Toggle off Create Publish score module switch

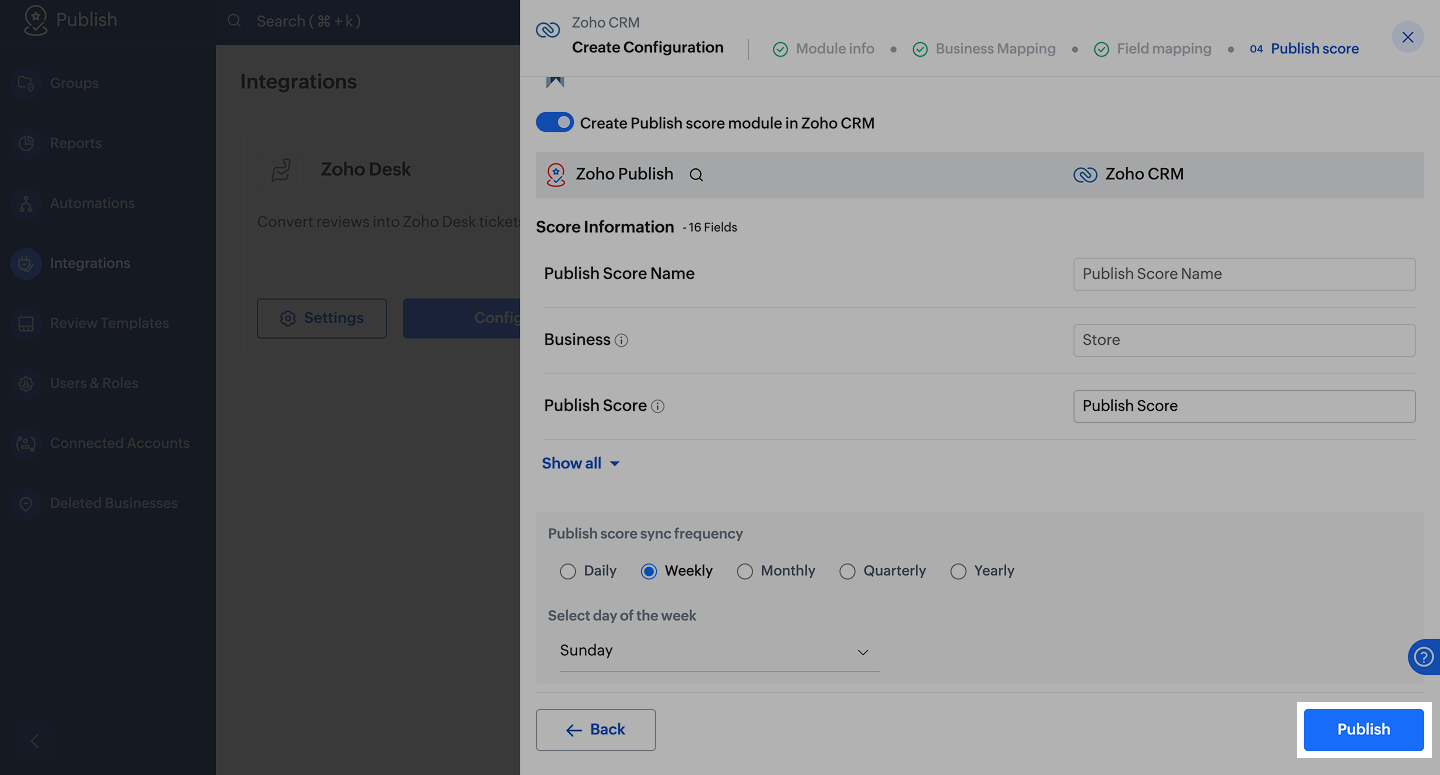pos(555,123)
